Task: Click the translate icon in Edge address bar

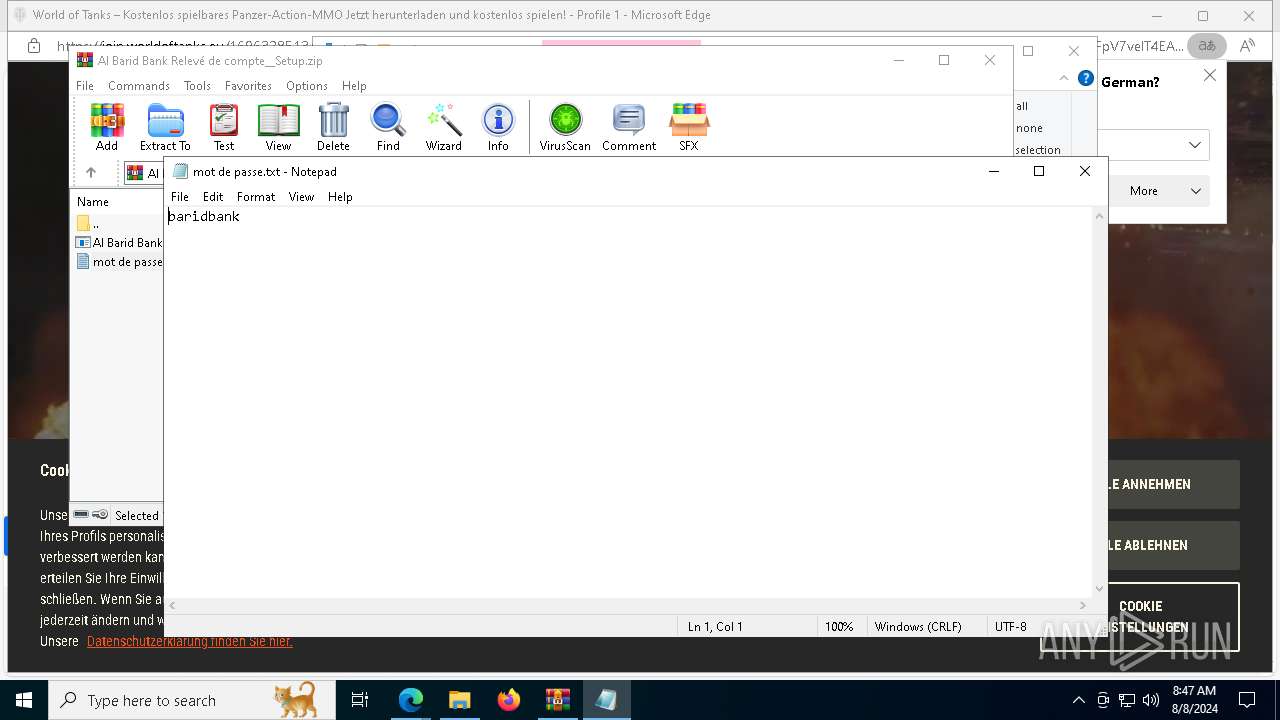Action: pos(1207,46)
